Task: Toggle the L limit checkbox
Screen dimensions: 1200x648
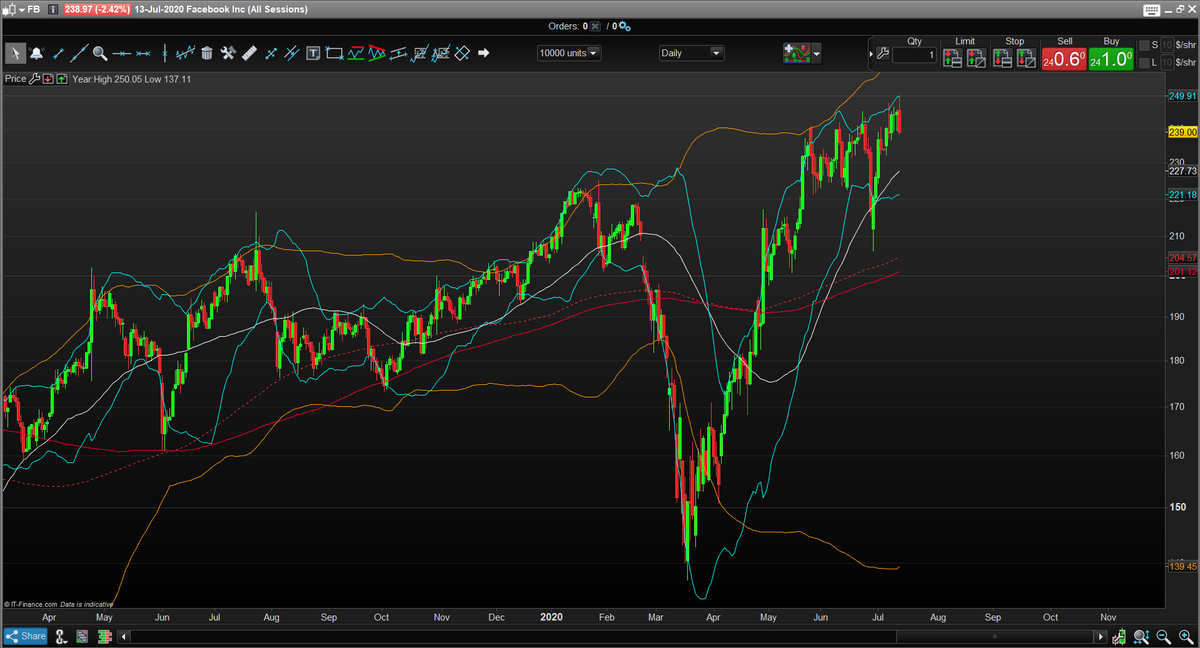Action: [1144, 63]
